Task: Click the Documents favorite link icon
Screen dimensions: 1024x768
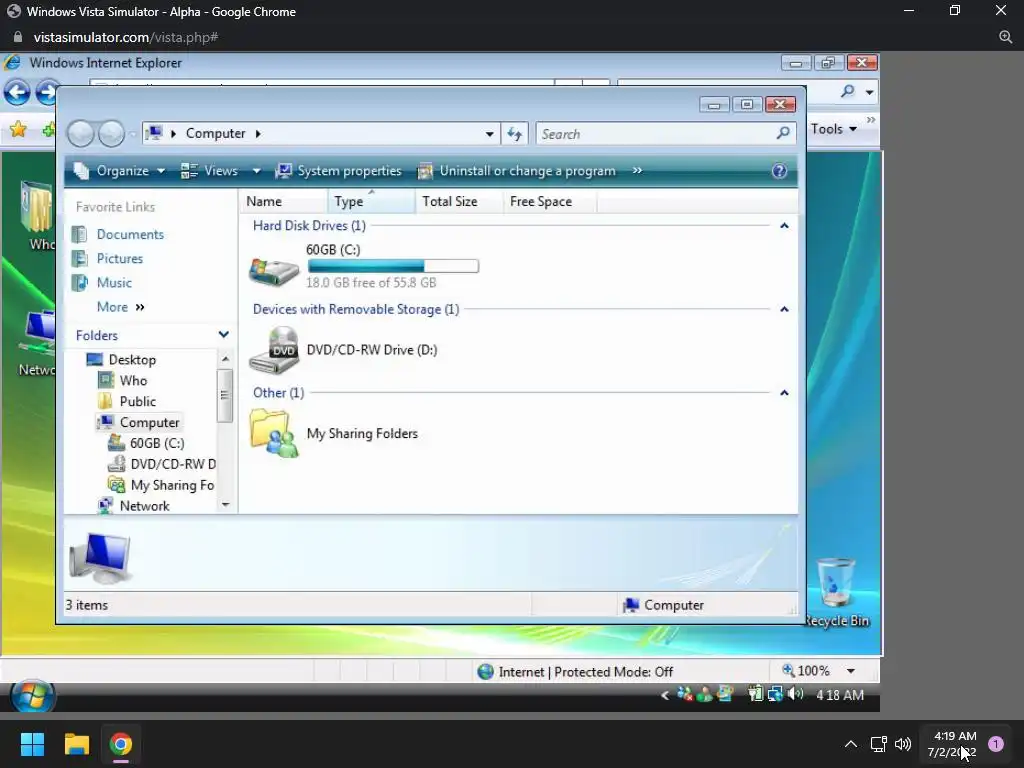Action: pyautogui.click(x=80, y=234)
